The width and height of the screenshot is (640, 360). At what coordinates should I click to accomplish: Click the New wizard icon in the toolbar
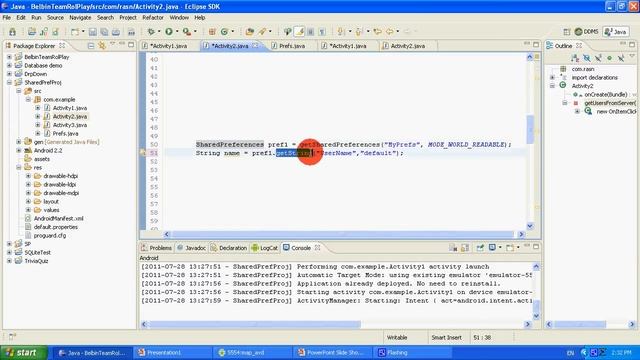pos(75,32)
